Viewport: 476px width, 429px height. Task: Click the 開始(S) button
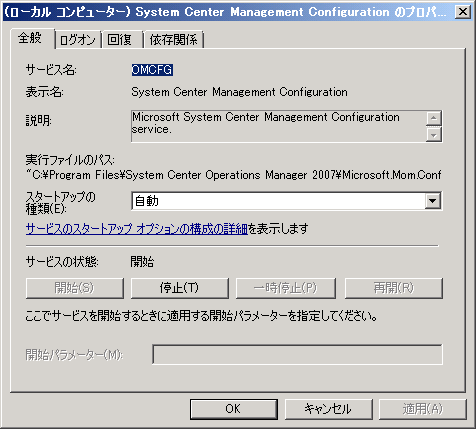coord(75,288)
